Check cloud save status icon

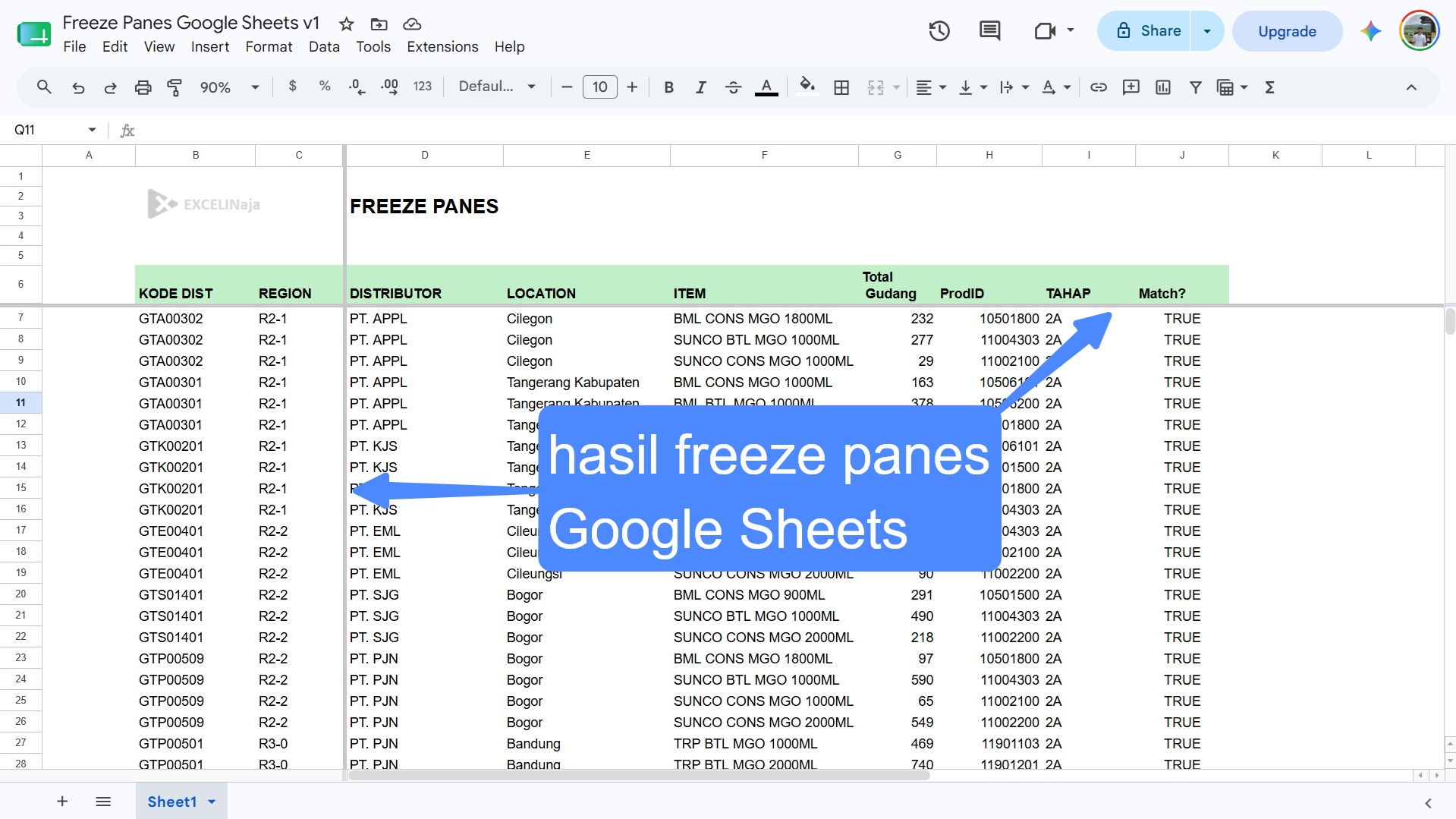tap(412, 24)
